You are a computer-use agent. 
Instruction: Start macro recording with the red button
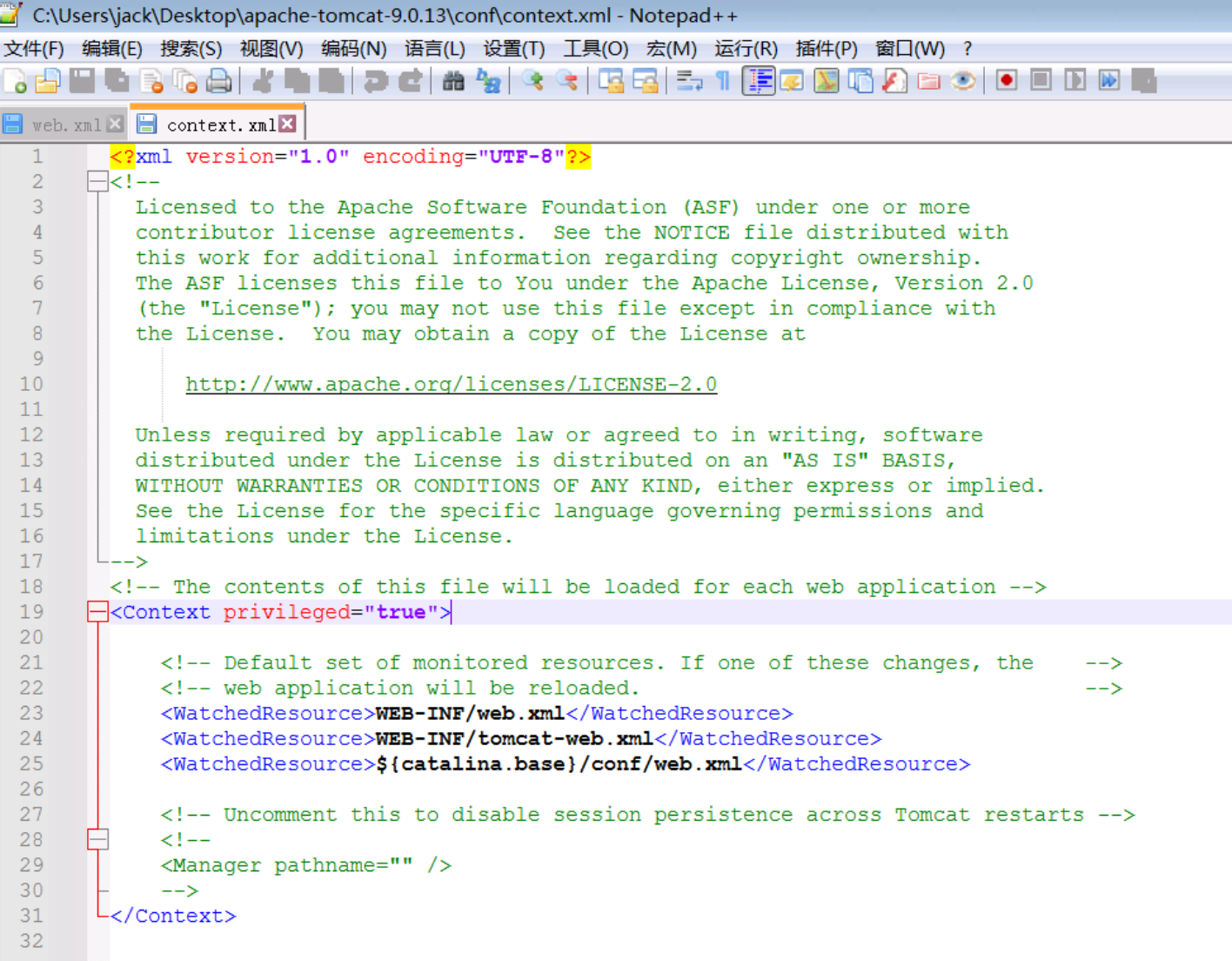1007,81
